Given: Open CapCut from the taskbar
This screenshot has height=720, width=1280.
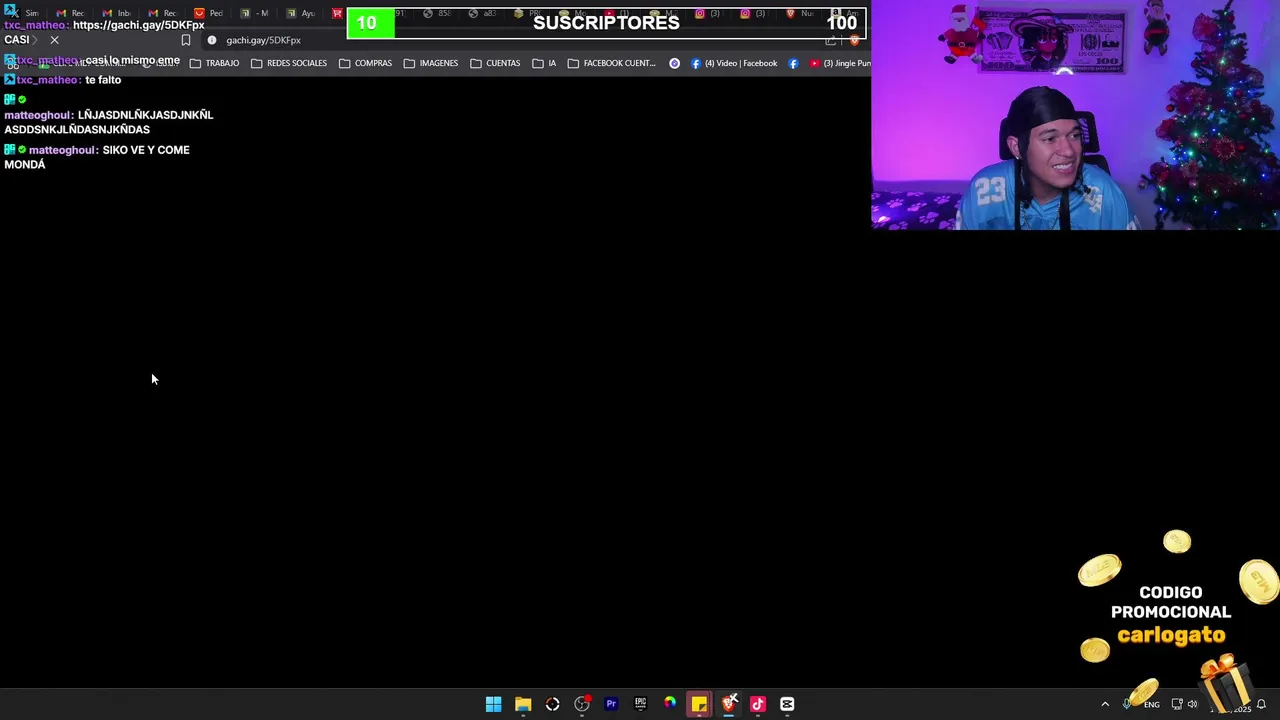Looking at the screenshot, I should click(x=787, y=704).
